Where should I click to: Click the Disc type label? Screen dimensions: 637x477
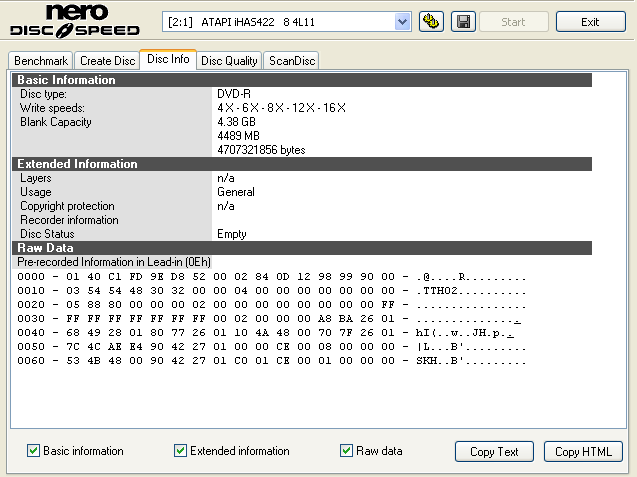(x=43, y=94)
